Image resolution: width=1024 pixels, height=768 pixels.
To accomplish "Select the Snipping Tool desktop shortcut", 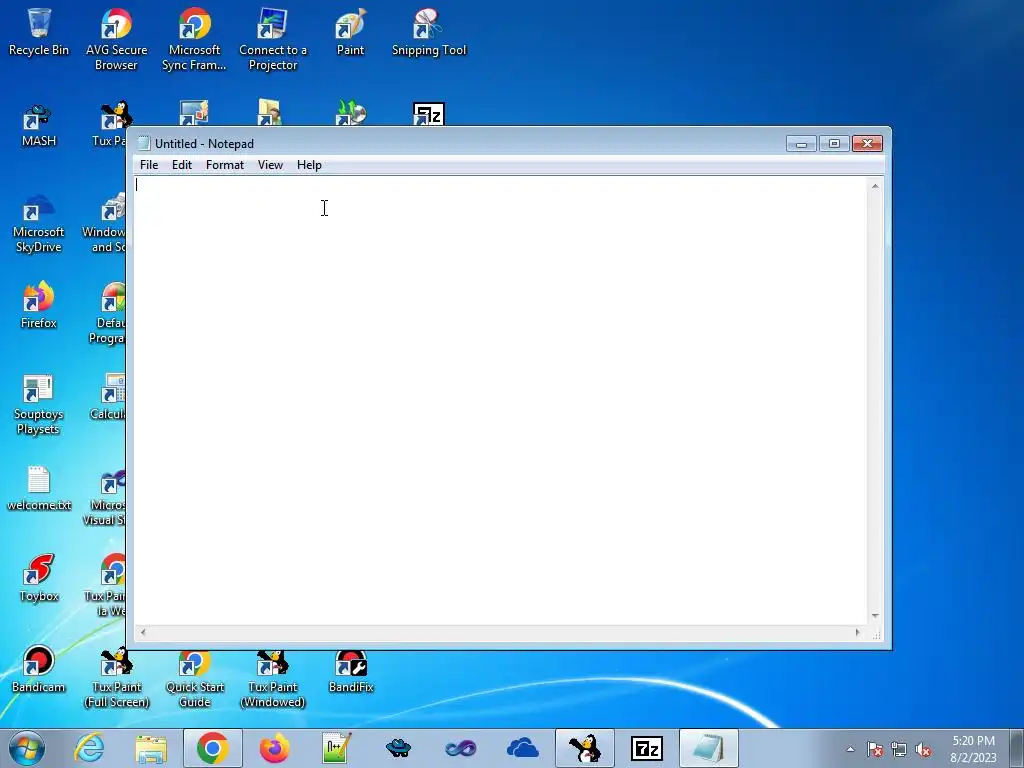I will pyautogui.click(x=429, y=32).
